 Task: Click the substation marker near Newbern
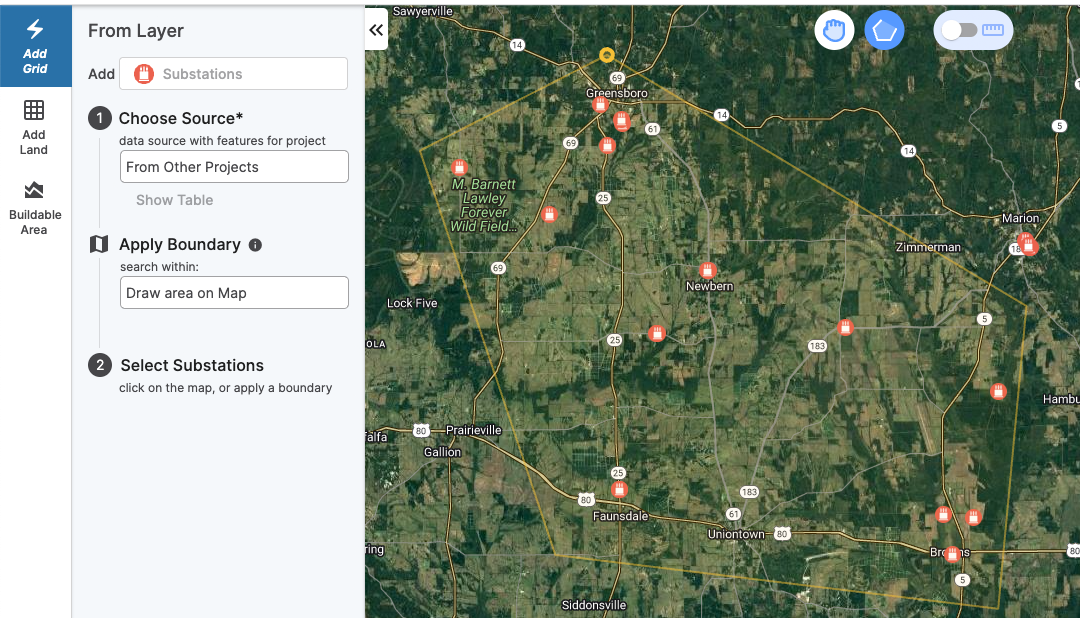point(708,270)
